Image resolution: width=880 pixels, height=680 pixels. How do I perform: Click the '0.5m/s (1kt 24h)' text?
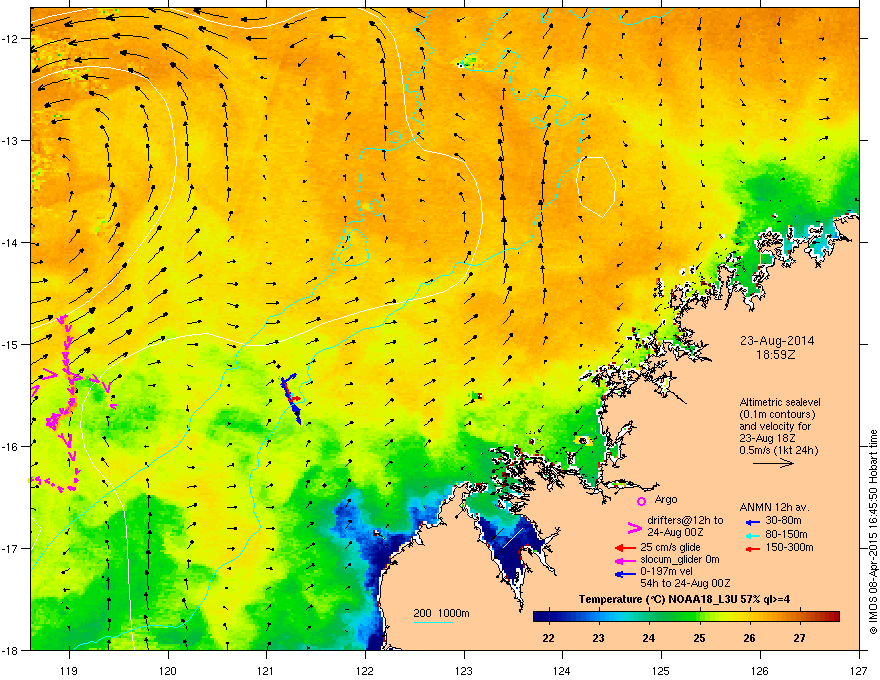(779, 451)
